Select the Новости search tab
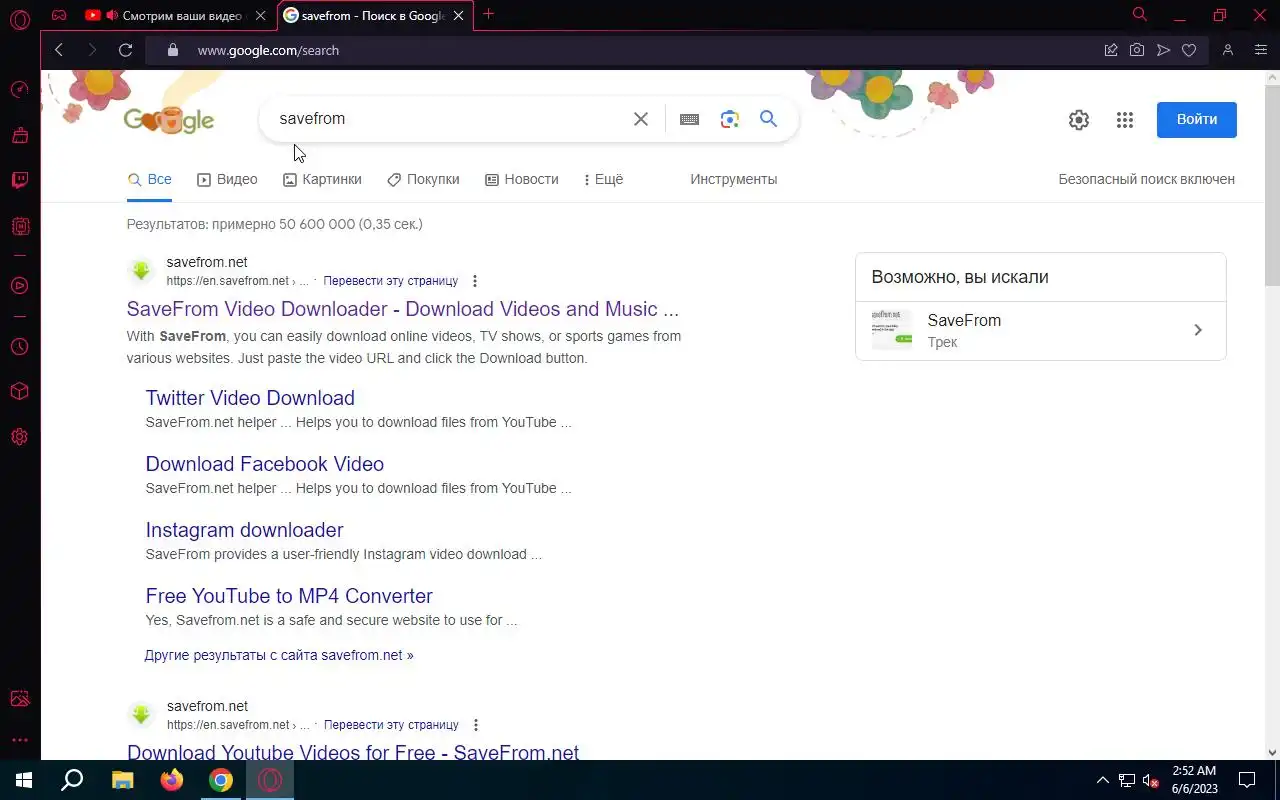The height and width of the screenshot is (800, 1280). pos(522,179)
